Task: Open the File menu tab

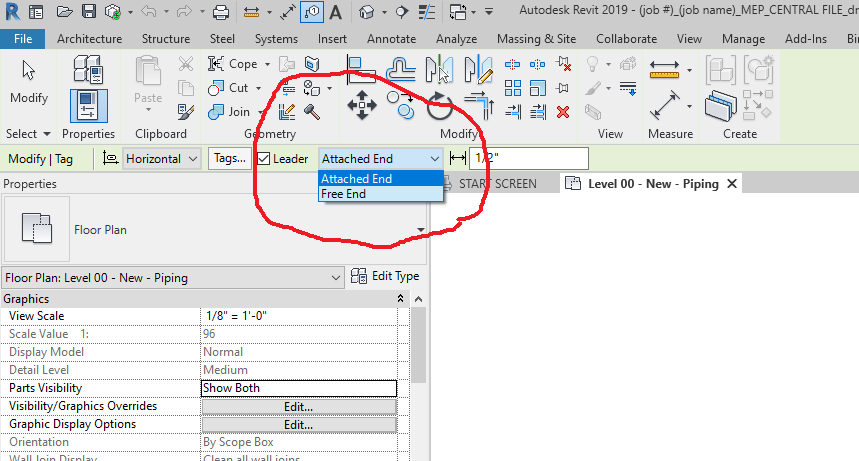Action: tap(23, 39)
